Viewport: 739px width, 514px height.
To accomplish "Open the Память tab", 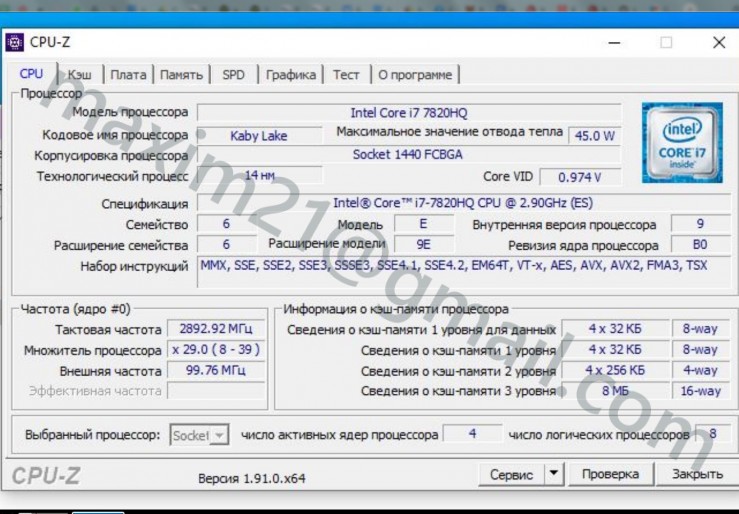I will pyautogui.click(x=181, y=75).
